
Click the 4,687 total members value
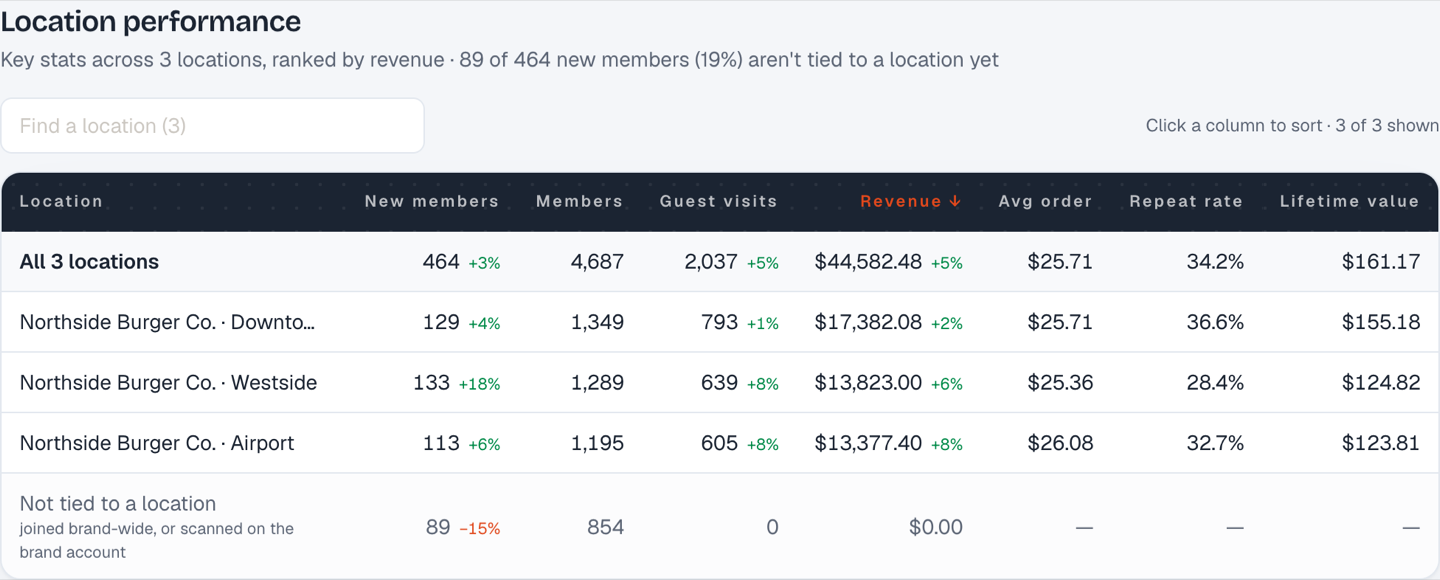coord(597,262)
